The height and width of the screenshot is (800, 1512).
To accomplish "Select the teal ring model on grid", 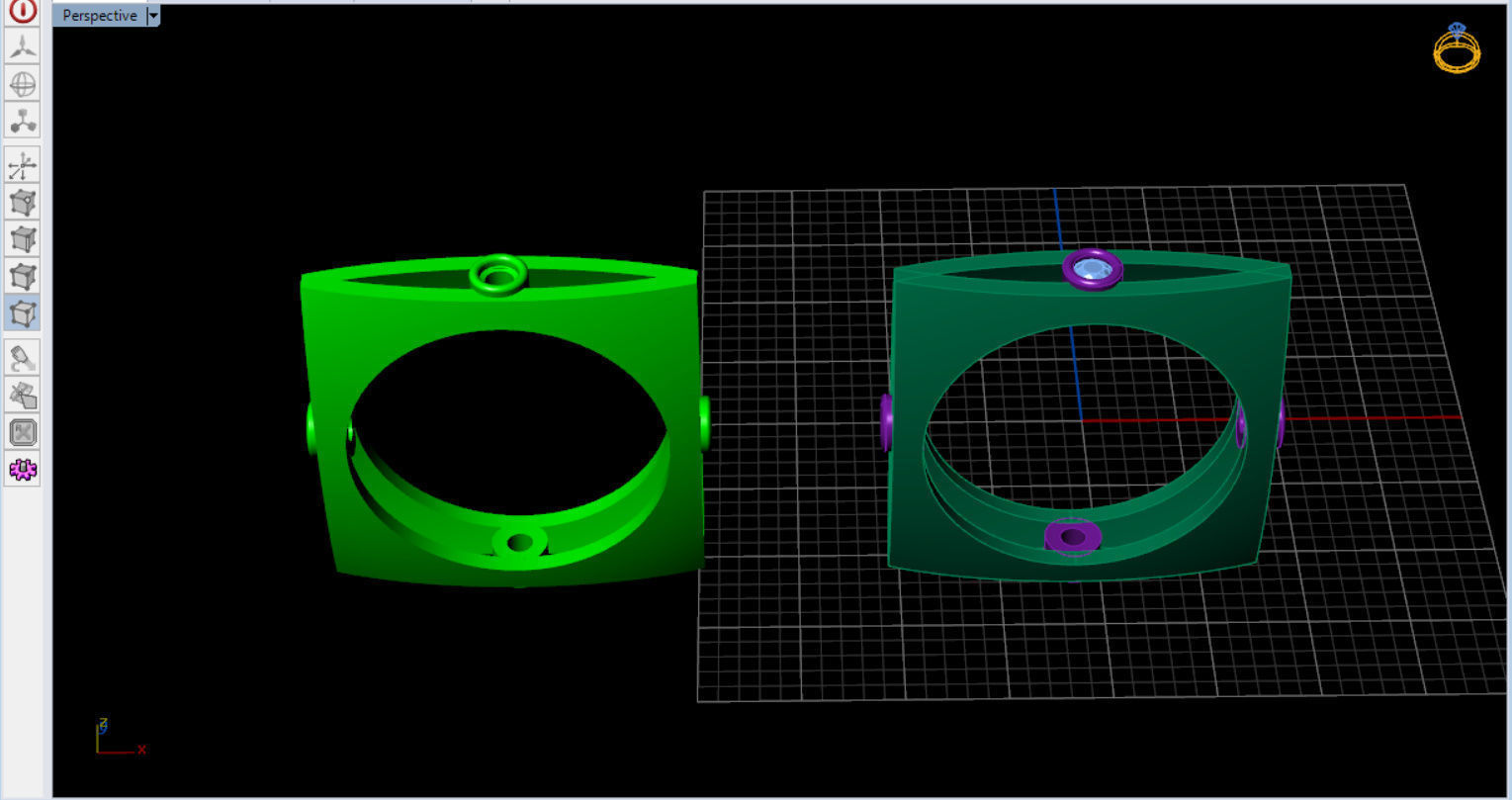I will coord(1086,416).
